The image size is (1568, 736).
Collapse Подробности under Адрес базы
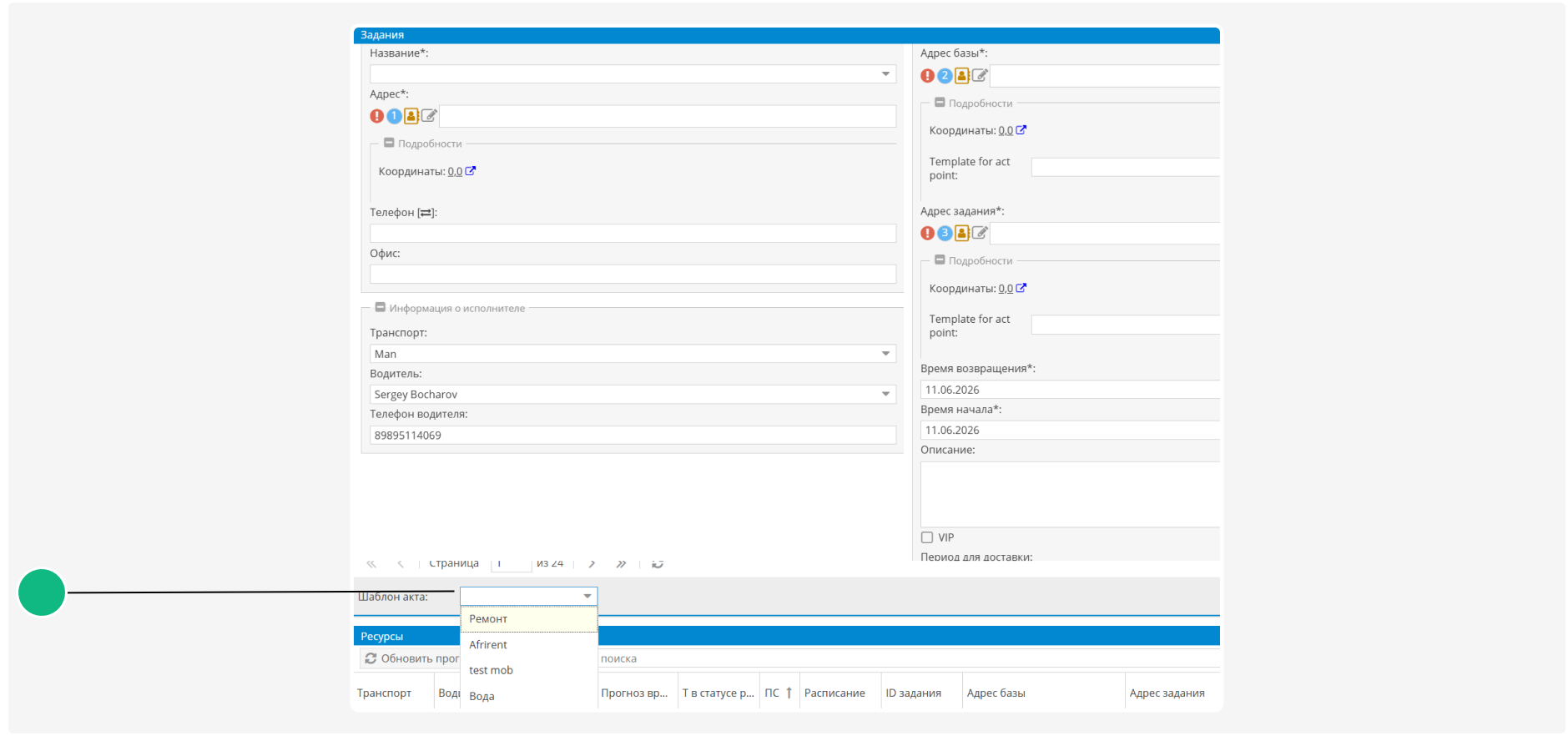click(x=940, y=103)
